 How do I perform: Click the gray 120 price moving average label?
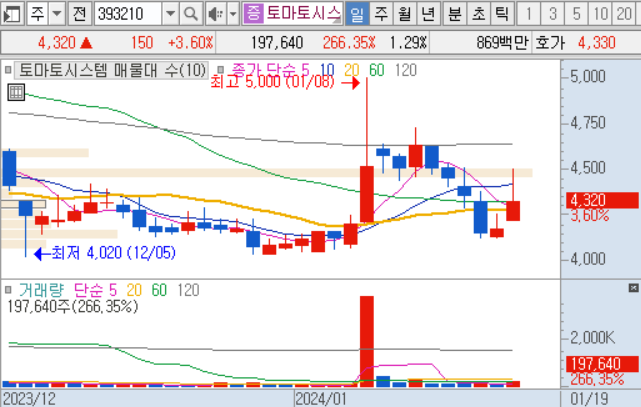(406, 70)
